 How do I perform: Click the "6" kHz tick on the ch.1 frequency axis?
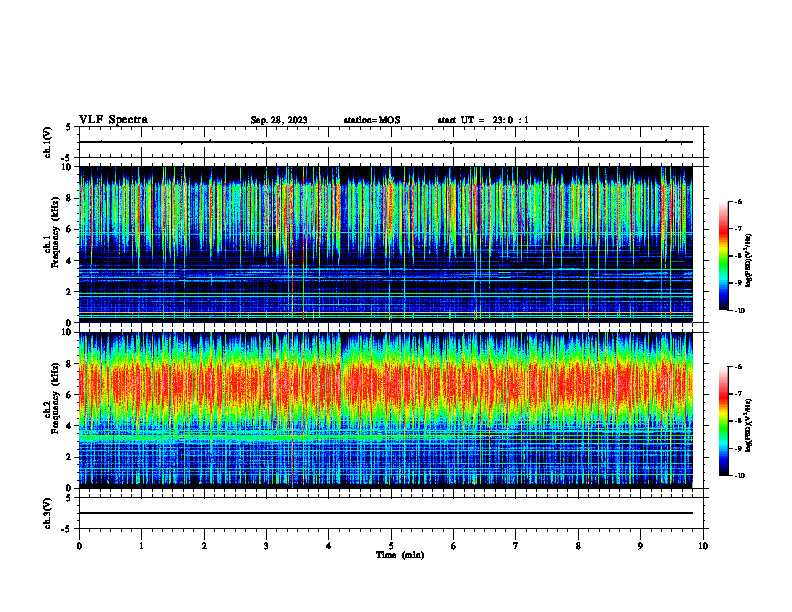[70, 229]
